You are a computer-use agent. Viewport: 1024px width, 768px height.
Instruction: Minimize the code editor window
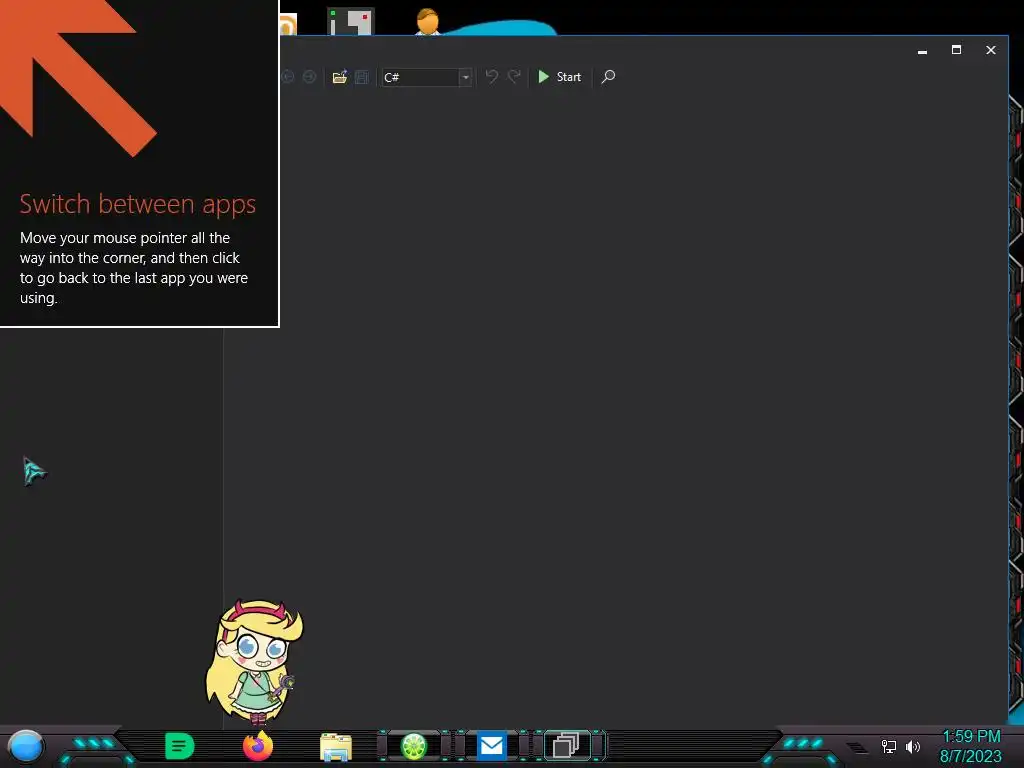[922, 51]
